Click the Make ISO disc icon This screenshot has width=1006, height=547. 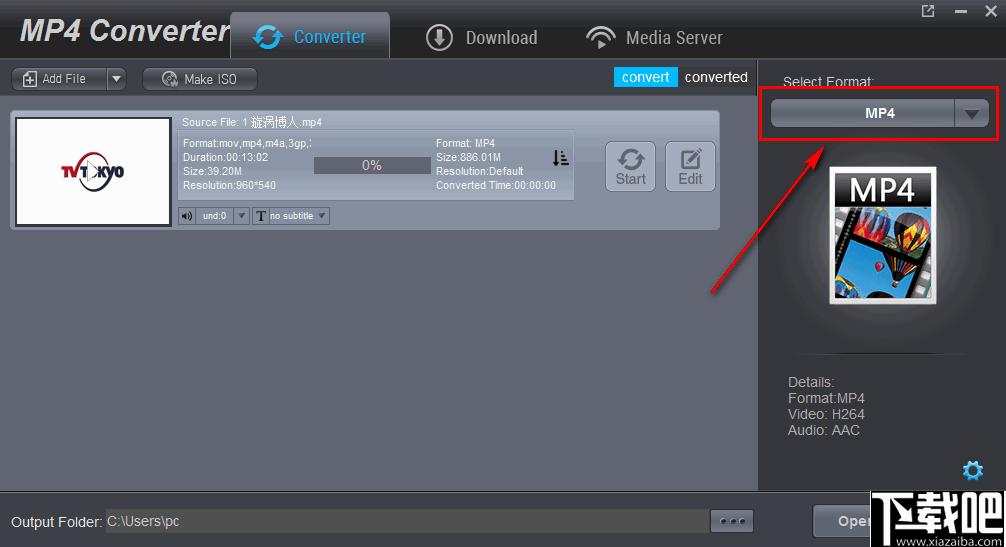[x=169, y=79]
